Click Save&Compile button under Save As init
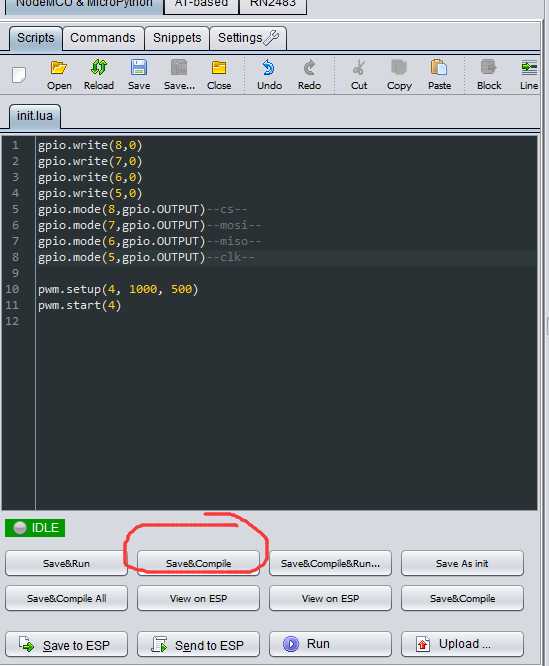The height and width of the screenshot is (666, 549). 462,598
